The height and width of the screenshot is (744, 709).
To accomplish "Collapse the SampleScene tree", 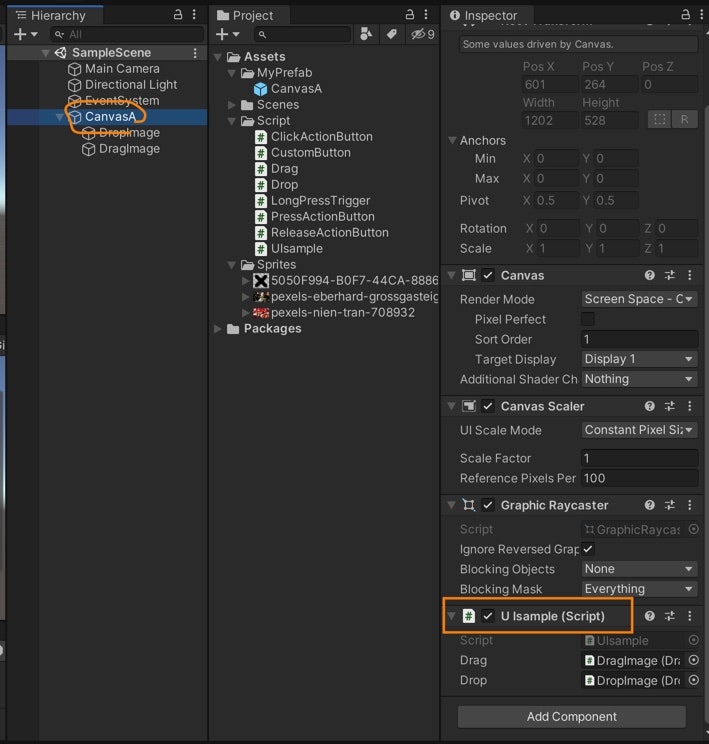I will point(46,53).
